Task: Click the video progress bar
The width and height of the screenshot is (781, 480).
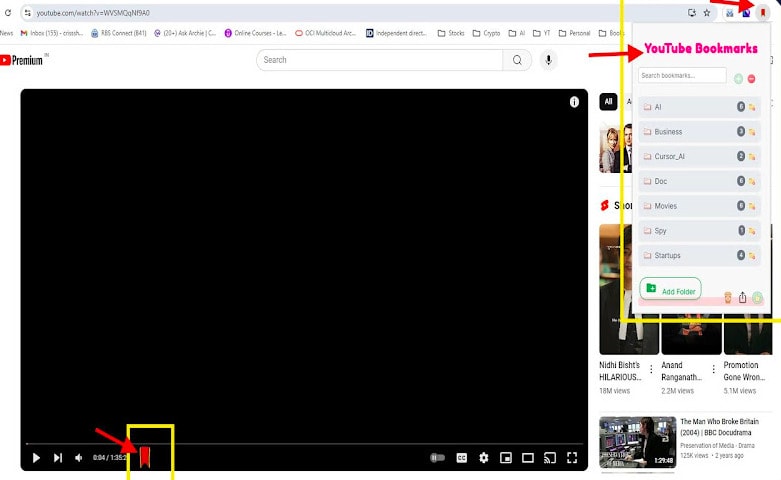Action: [300, 443]
